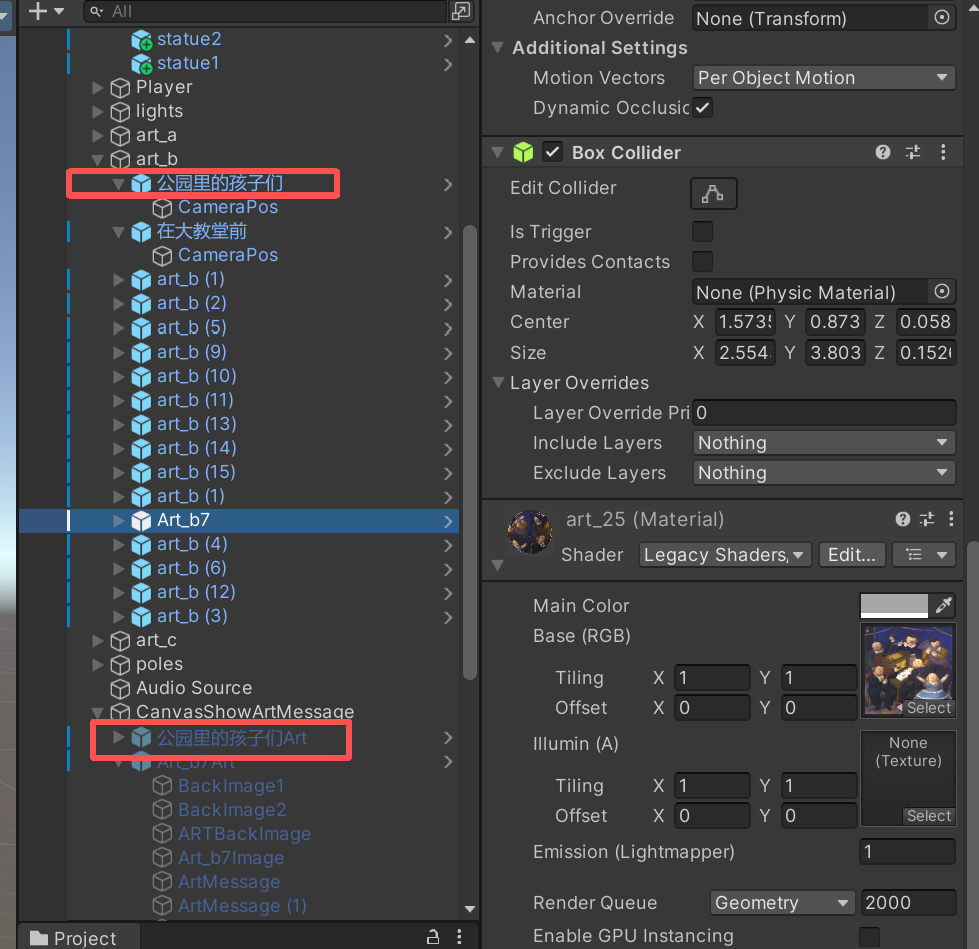This screenshot has width=979, height=949.
Task: Open the material list view options dropdown
Action: pyautogui.click(x=923, y=554)
